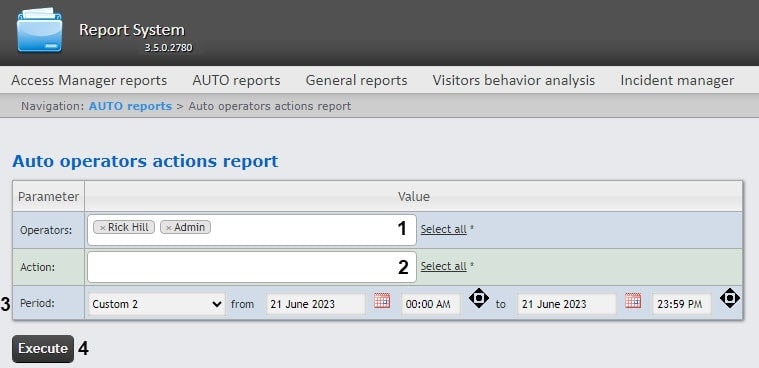Remove Rick Hill from Operators list
Viewport: 759px width, 368px height.
pos(103,228)
